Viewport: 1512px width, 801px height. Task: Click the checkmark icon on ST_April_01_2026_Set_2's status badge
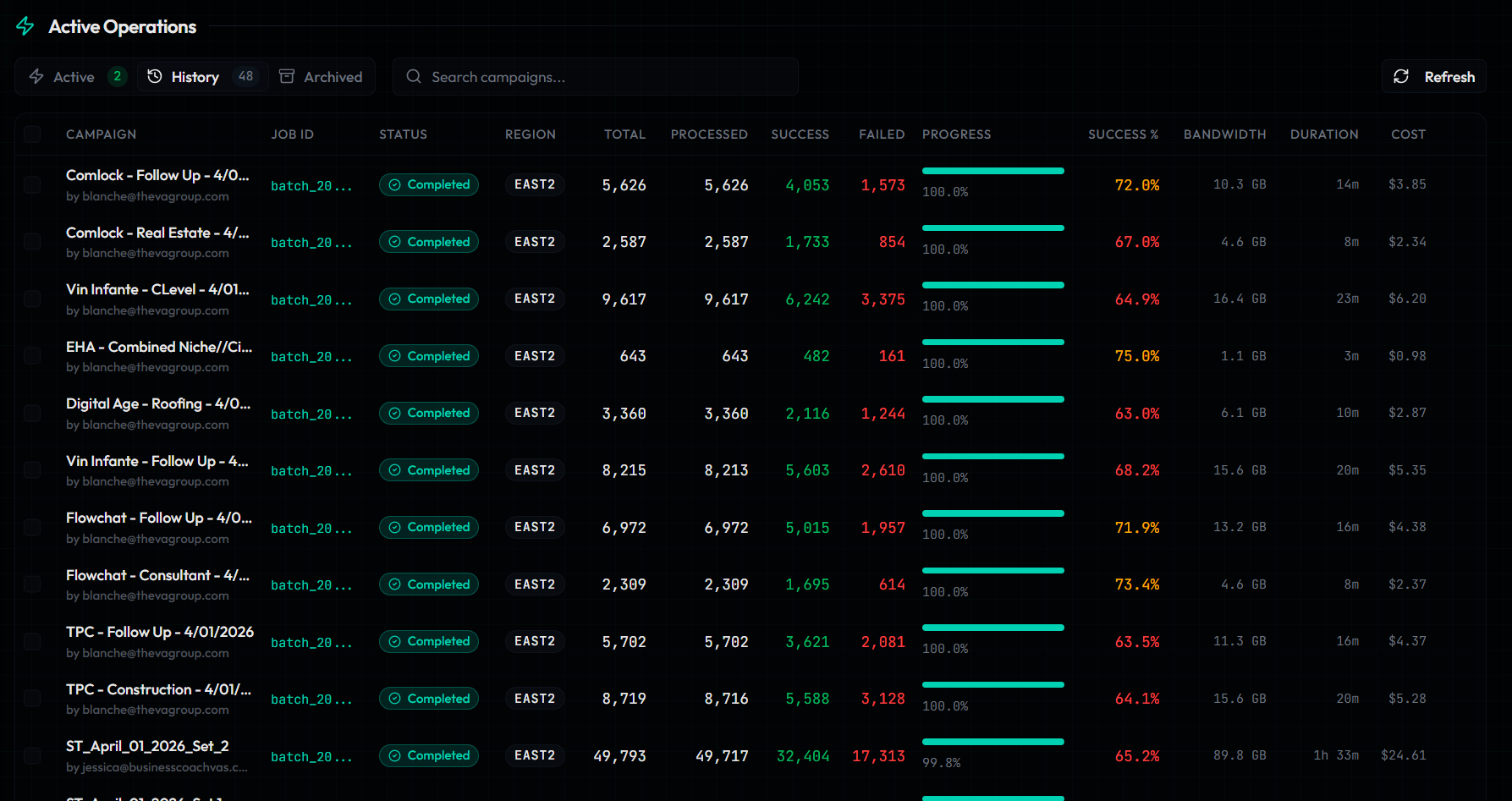click(394, 755)
